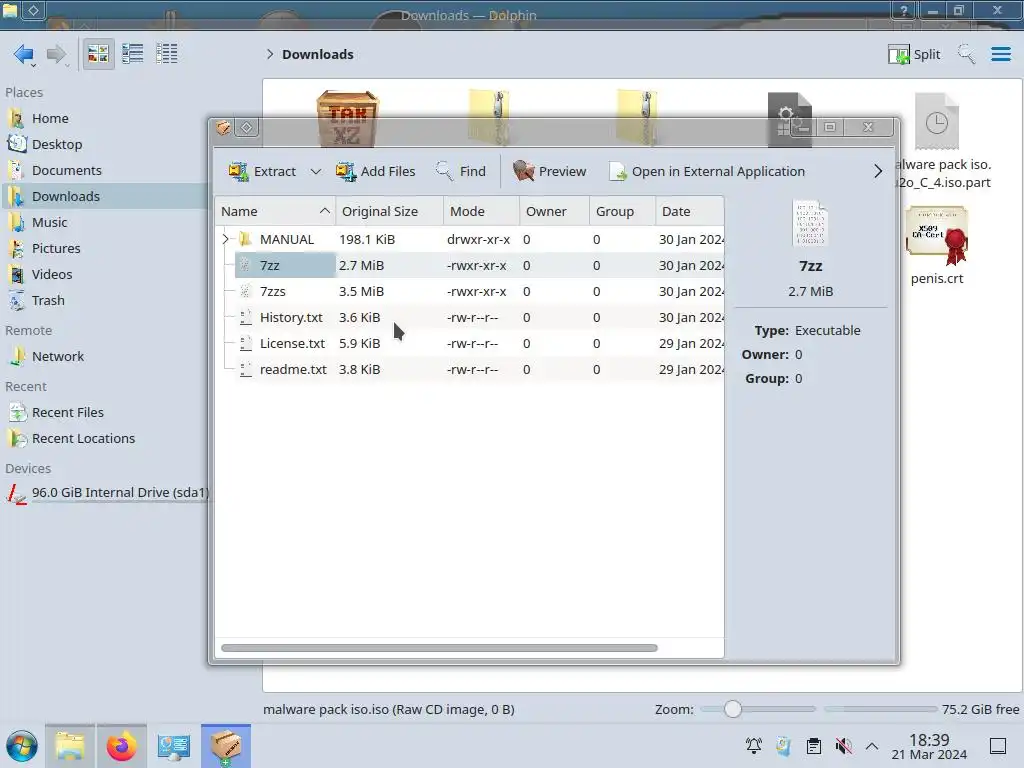The width and height of the screenshot is (1024, 768).
Task: Click Find in Ark toolbar
Action: [461, 171]
